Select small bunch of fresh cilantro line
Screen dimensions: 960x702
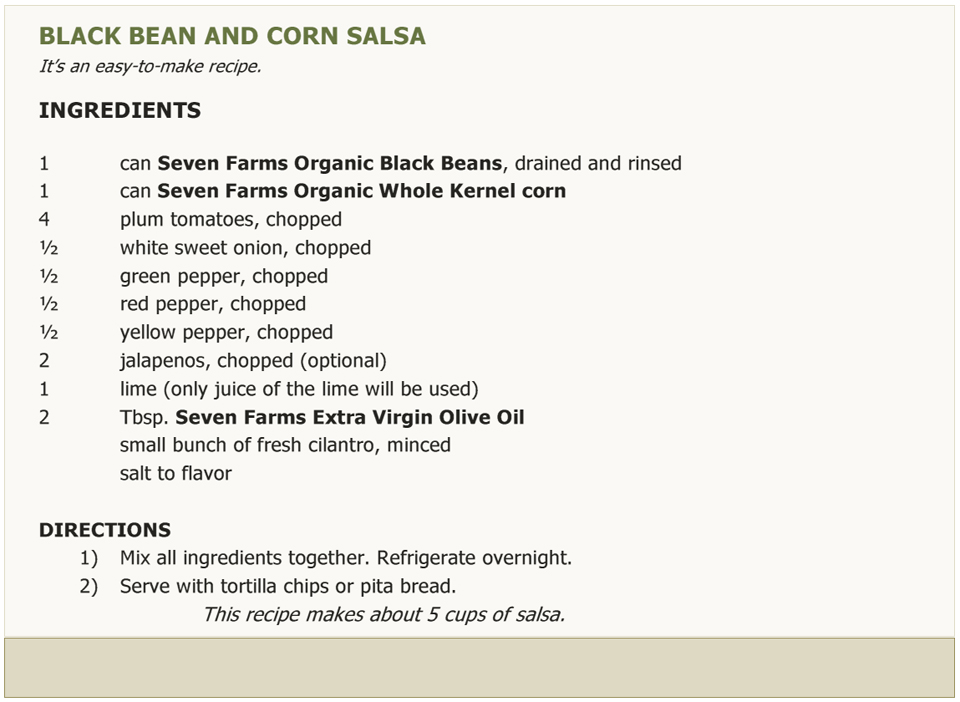285,445
